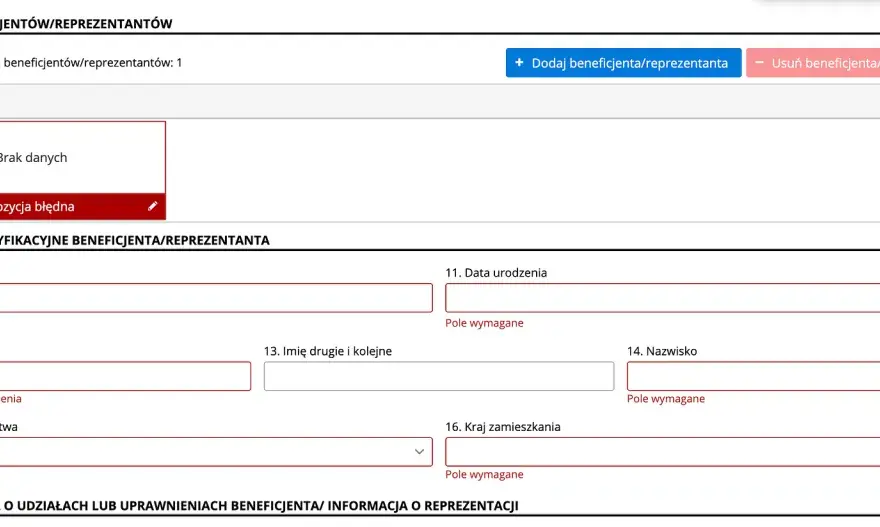The image size is (880, 527).
Task: Click the IDENTYFIKACYJNE BENEFICJENTA/REPREZENTANTA section header
Action: (x=135, y=240)
